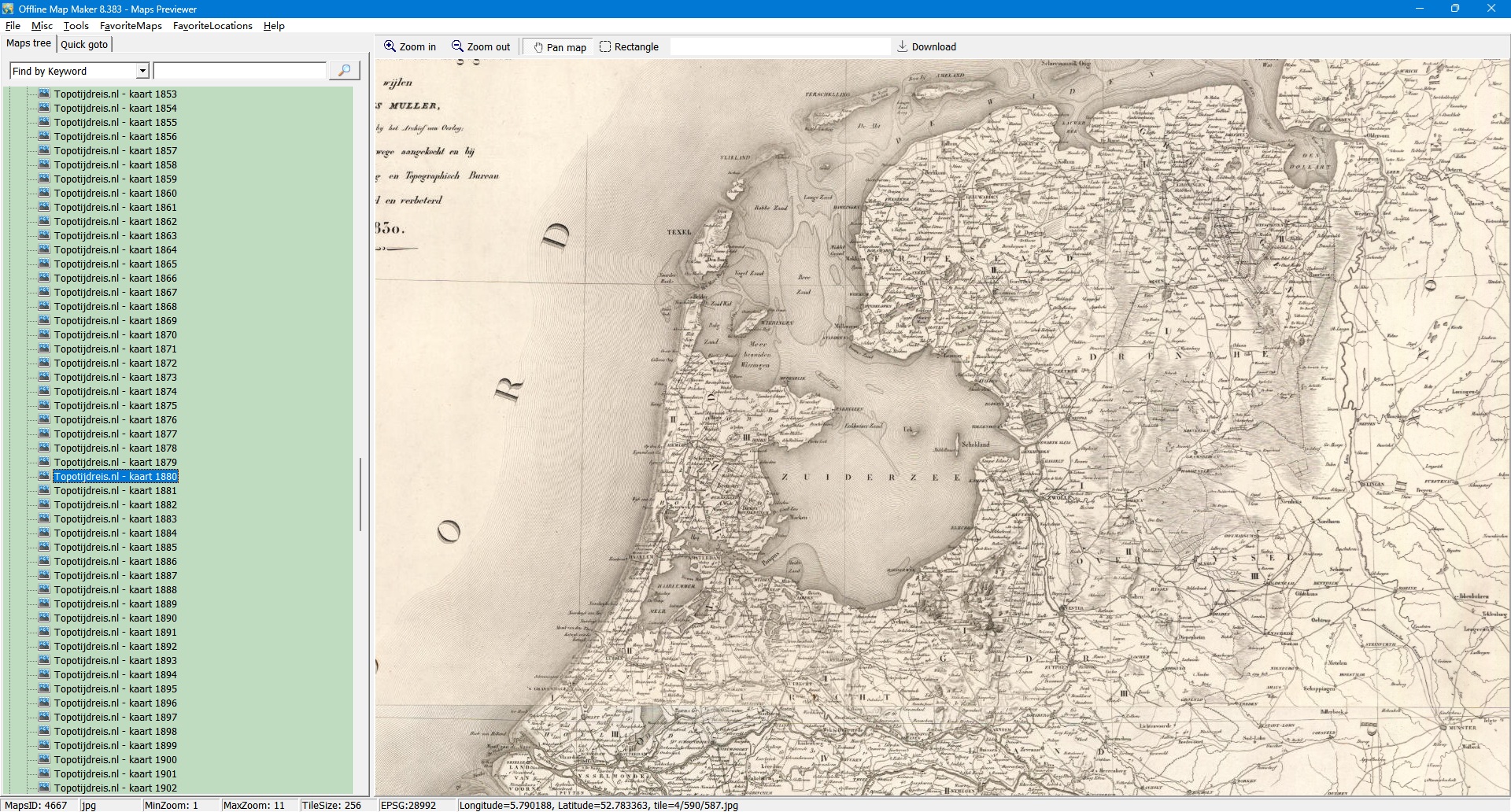1511x812 pixels.
Task: Select Topotijdreis.nl - kaart 1865
Action: click(115, 264)
